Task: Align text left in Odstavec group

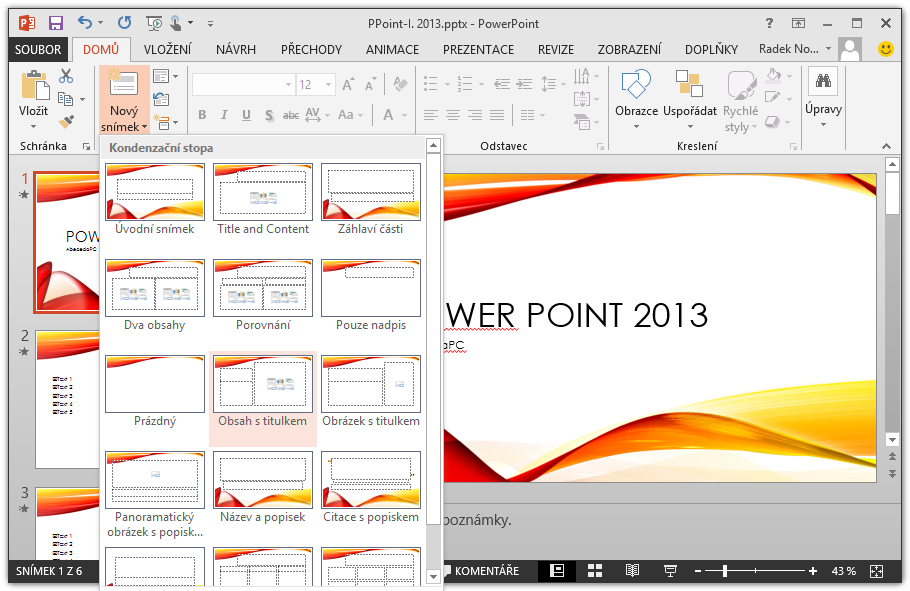Action: coord(431,115)
